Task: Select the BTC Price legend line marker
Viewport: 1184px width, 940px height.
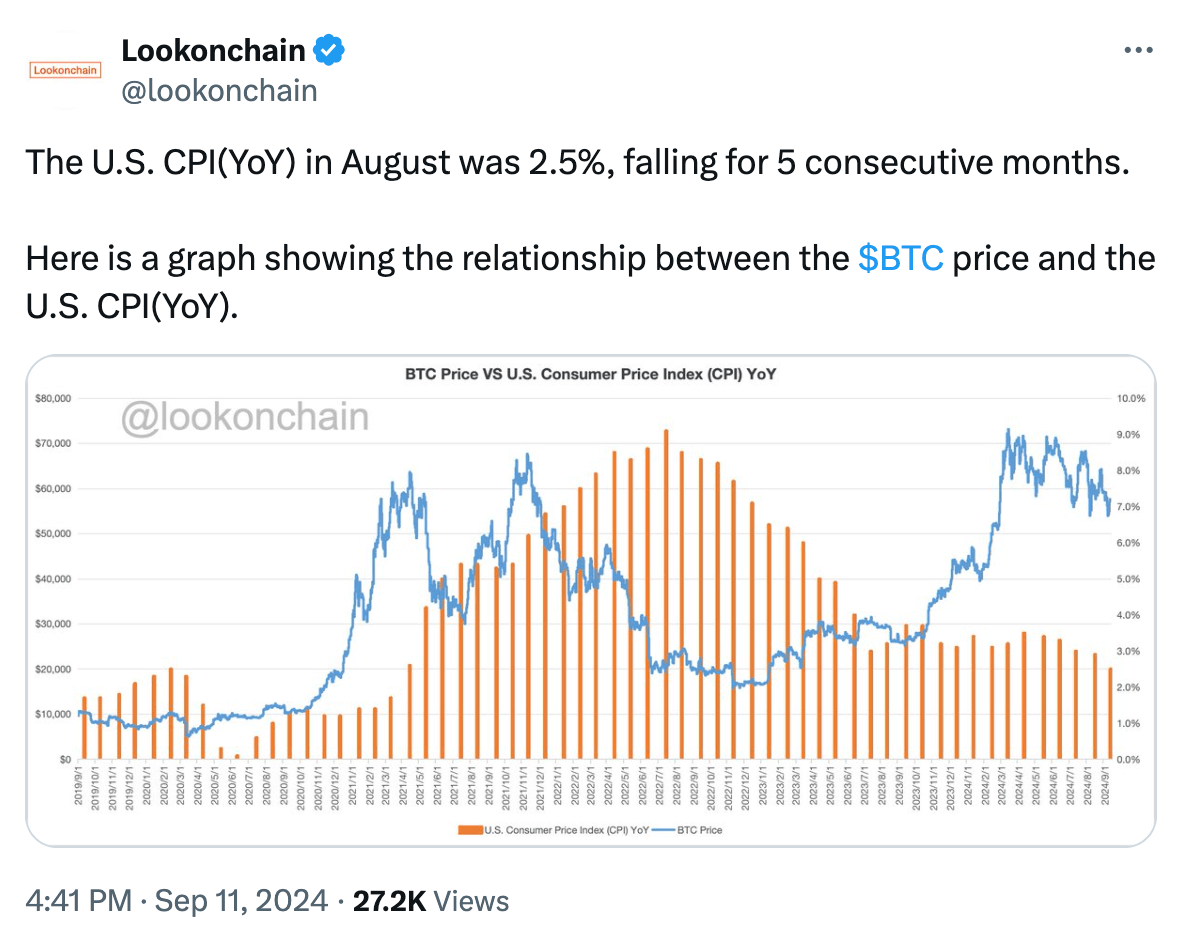Action: 663,829
